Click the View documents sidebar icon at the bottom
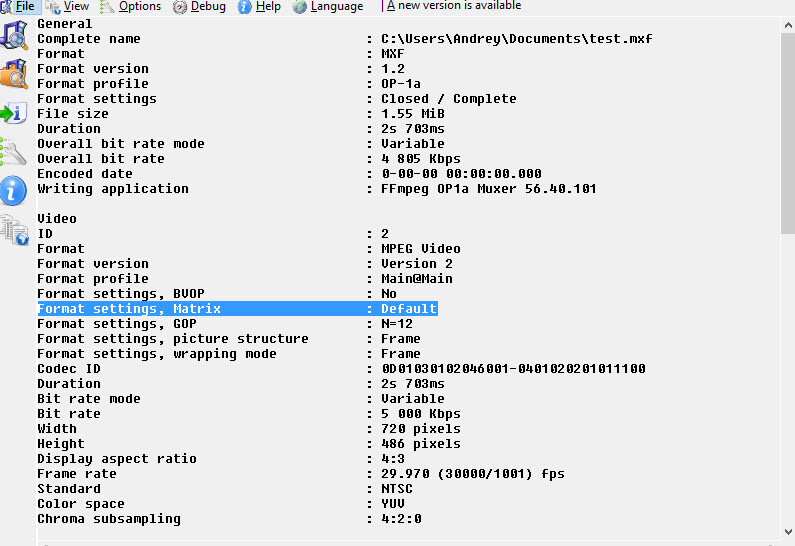 [14, 230]
